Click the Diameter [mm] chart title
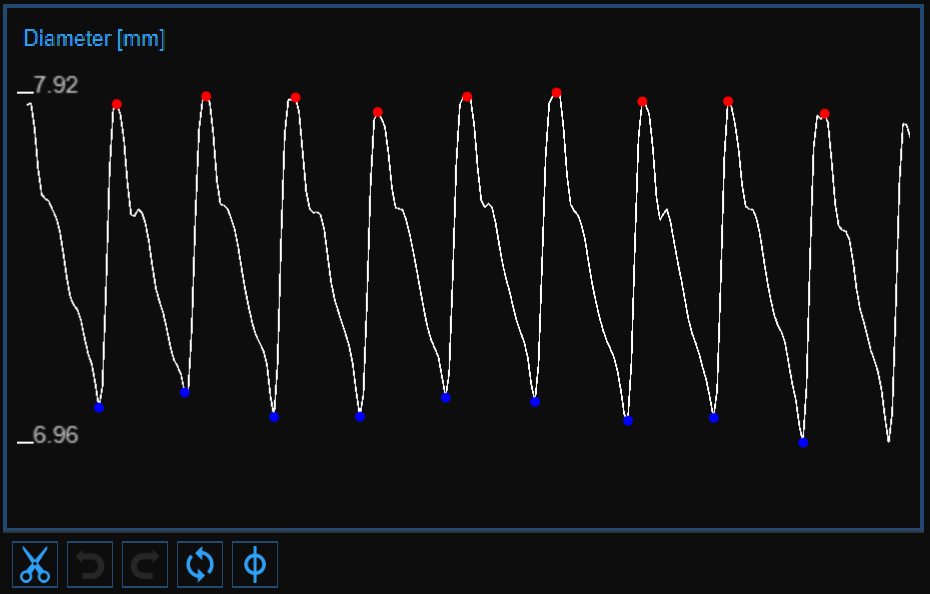 tap(94, 39)
